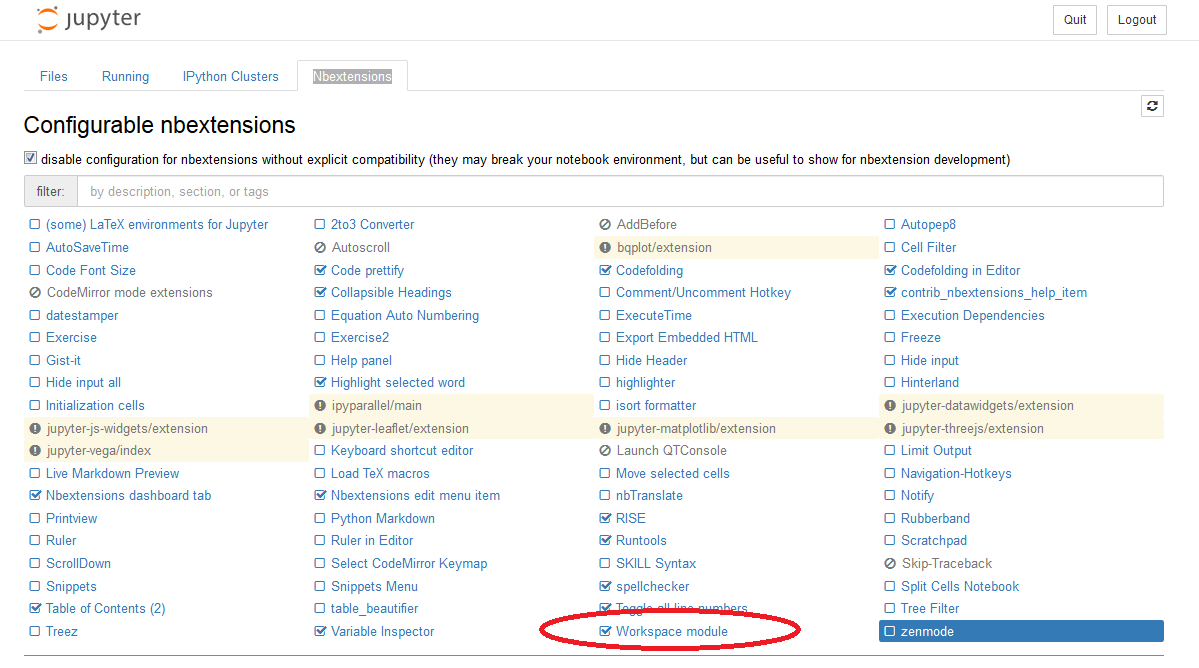Open the Tree Filter extension link

pos(930,609)
